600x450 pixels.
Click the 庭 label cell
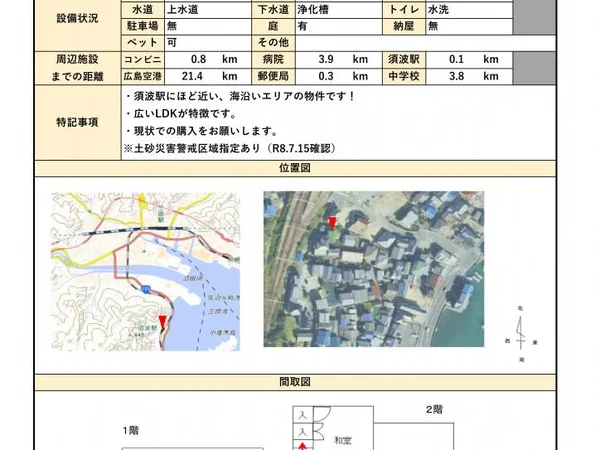pos(273,26)
